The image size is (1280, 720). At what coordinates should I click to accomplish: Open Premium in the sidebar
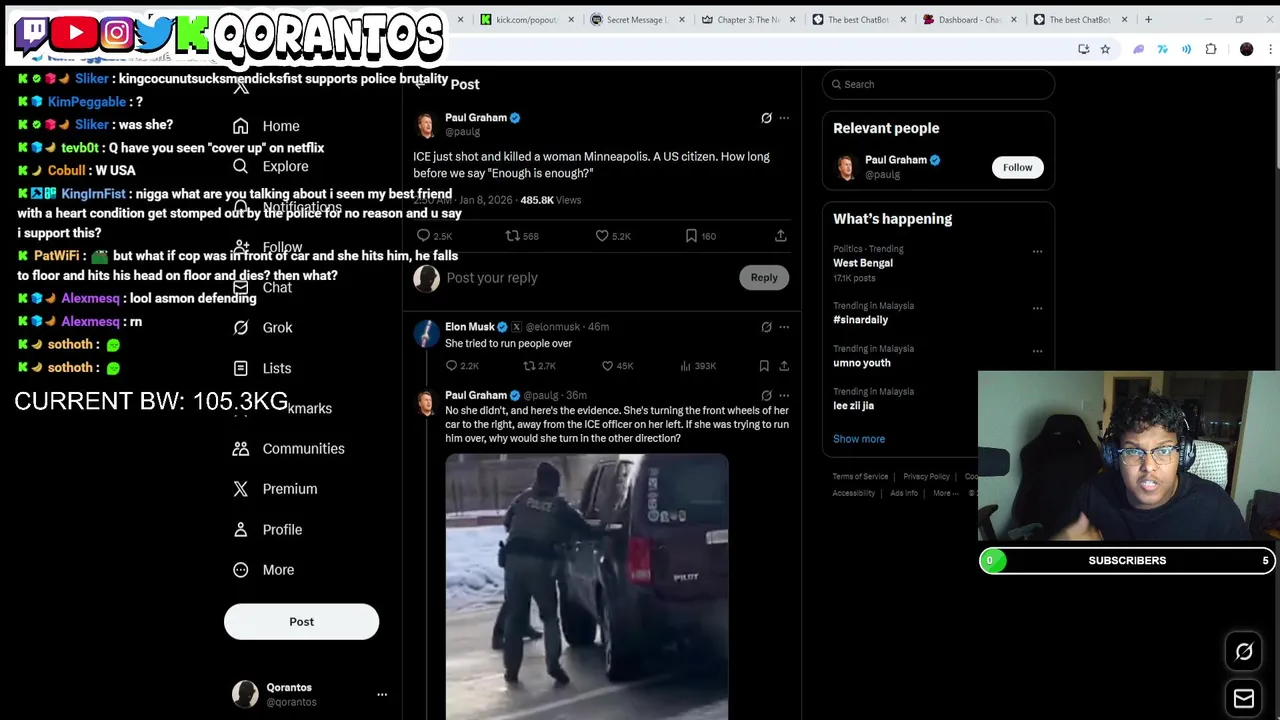click(275, 489)
